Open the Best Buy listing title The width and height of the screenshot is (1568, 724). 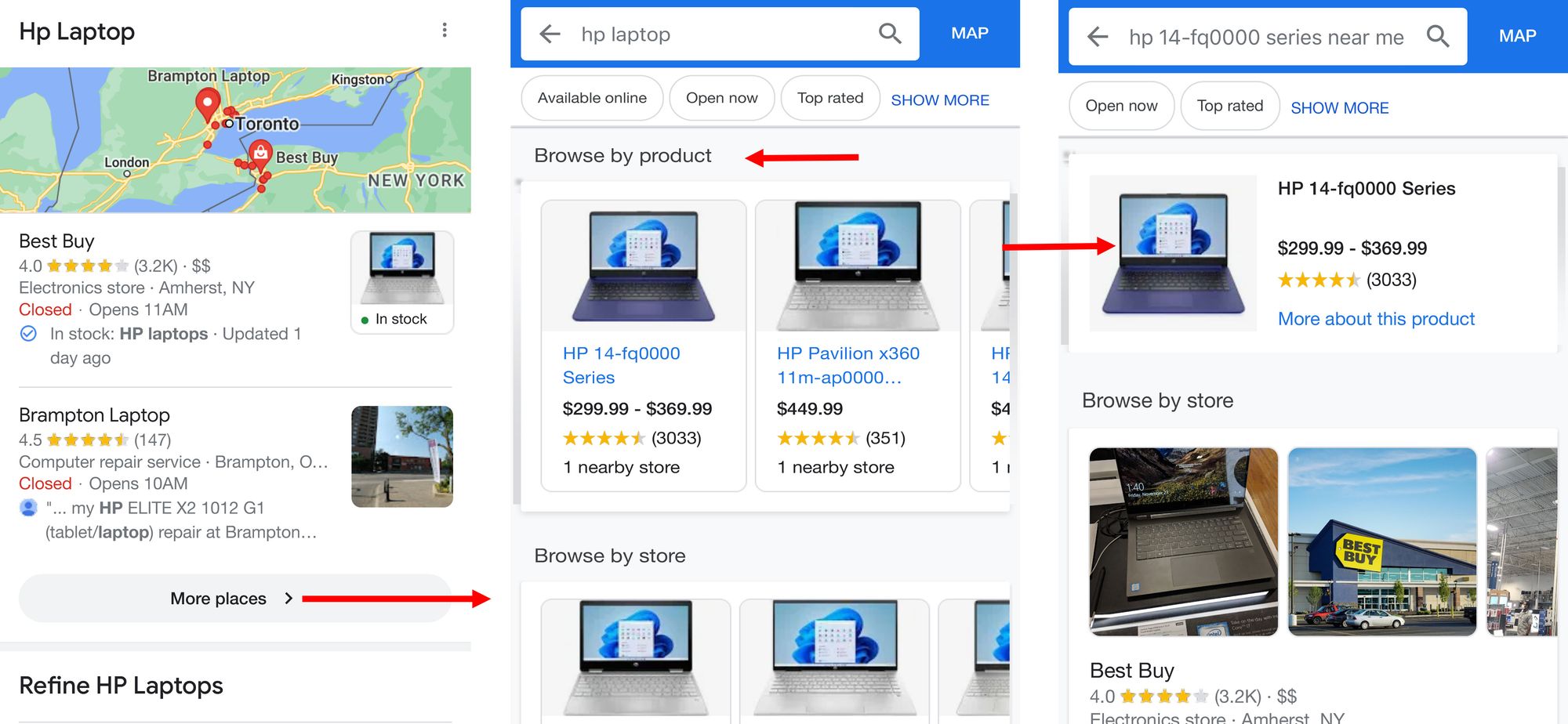click(56, 241)
